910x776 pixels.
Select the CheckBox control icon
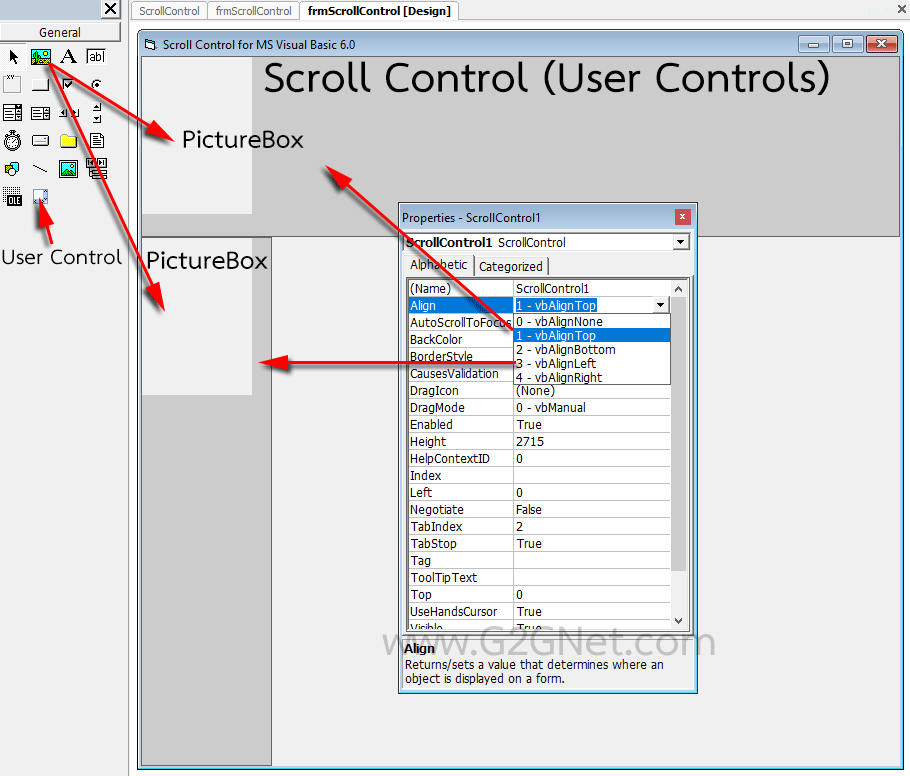click(x=68, y=84)
